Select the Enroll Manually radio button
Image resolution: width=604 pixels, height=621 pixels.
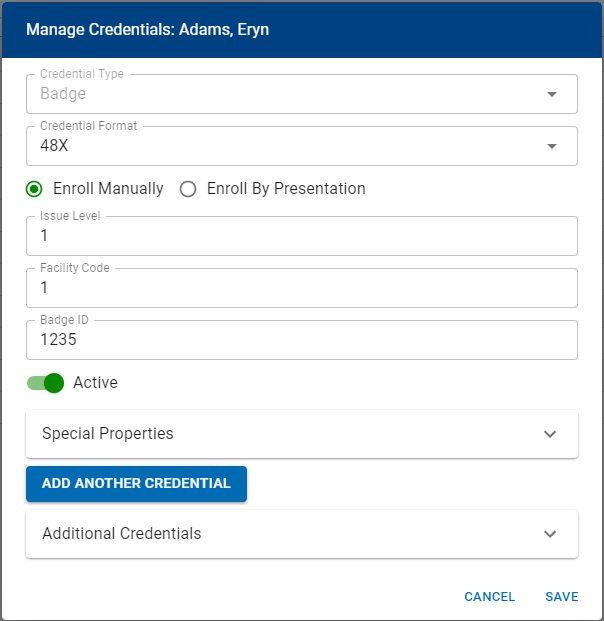pyautogui.click(x=35, y=189)
